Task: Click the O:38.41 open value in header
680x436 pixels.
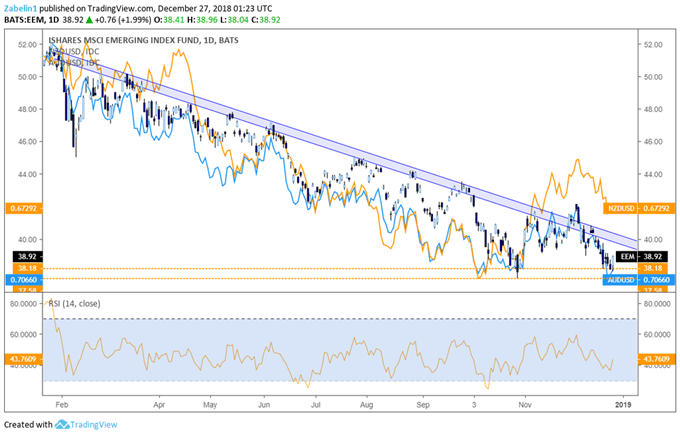Action: coord(170,20)
